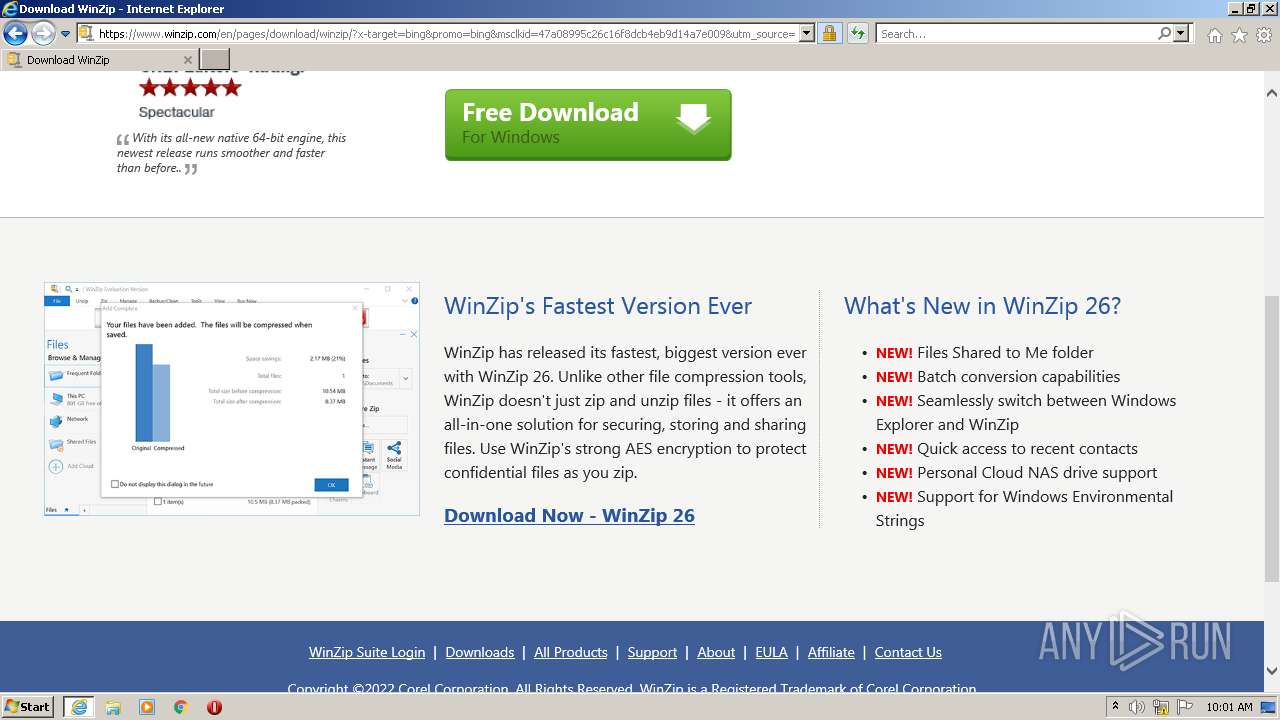Click the Action Center flag icon
The height and width of the screenshot is (720, 1280).
[1184, 707]
